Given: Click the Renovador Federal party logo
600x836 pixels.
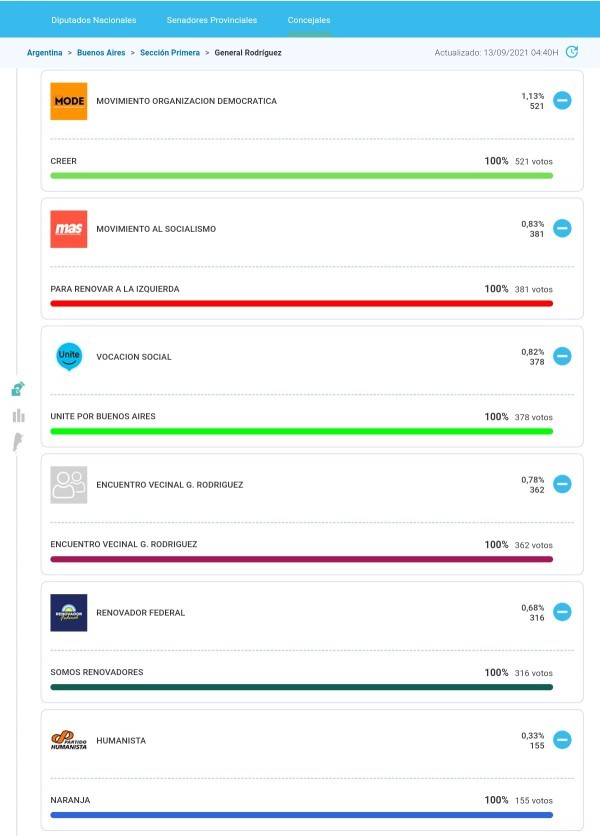Looking at the screenshot, I should pyautogui.click(x=69, y=613).
